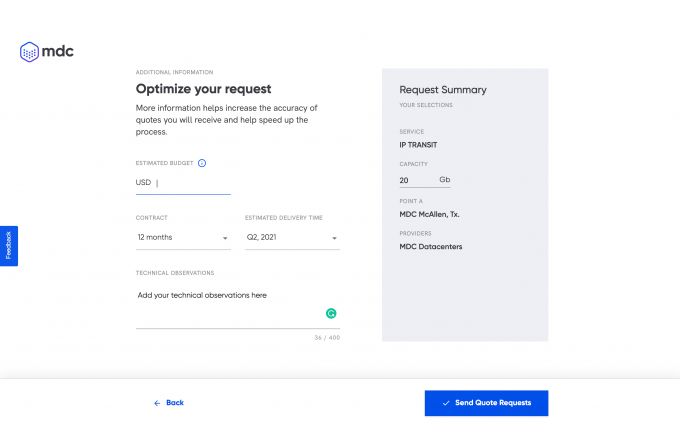Go Back to the previous step
The width and height of the screenshot is (680, 428).
pos(169,403)
